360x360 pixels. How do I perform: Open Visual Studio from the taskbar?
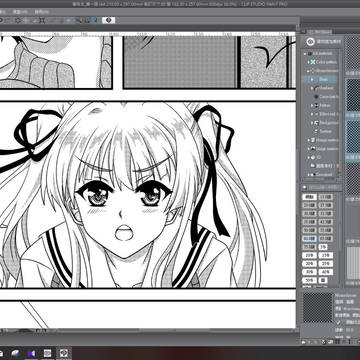point(32,353)
